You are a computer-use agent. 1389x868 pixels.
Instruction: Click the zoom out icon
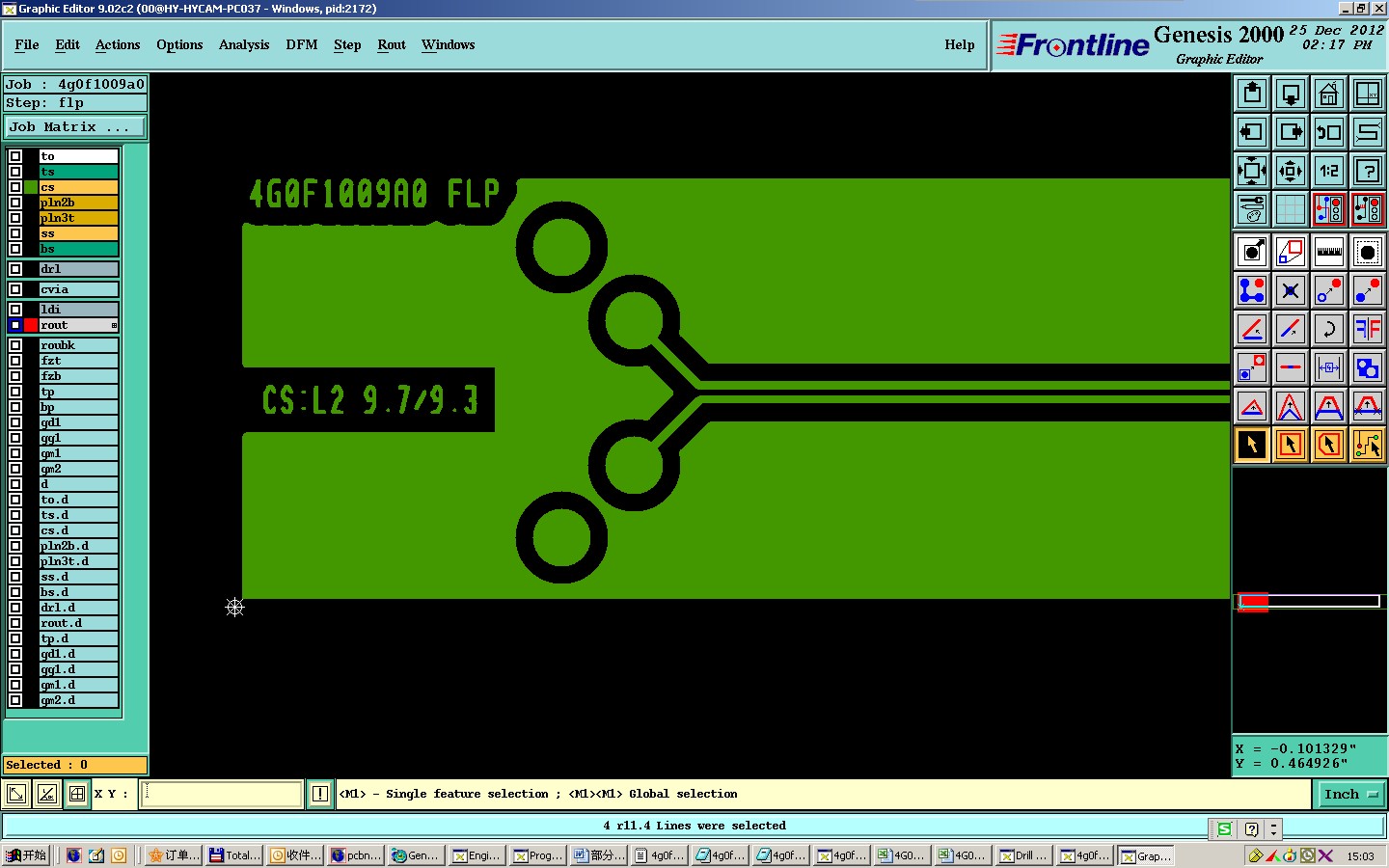click(1291, 171)
